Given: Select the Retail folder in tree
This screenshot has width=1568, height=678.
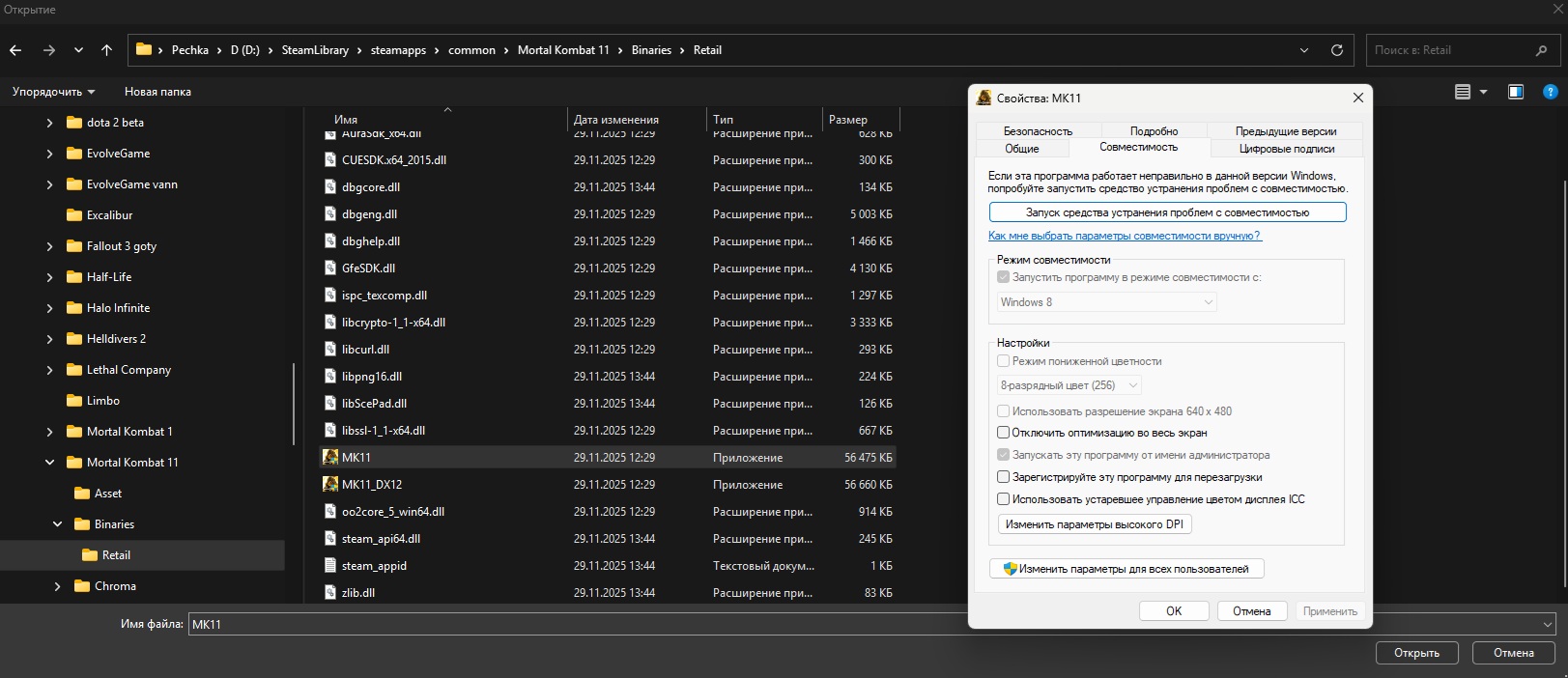Looking at the screenshot, I should 116,555.
